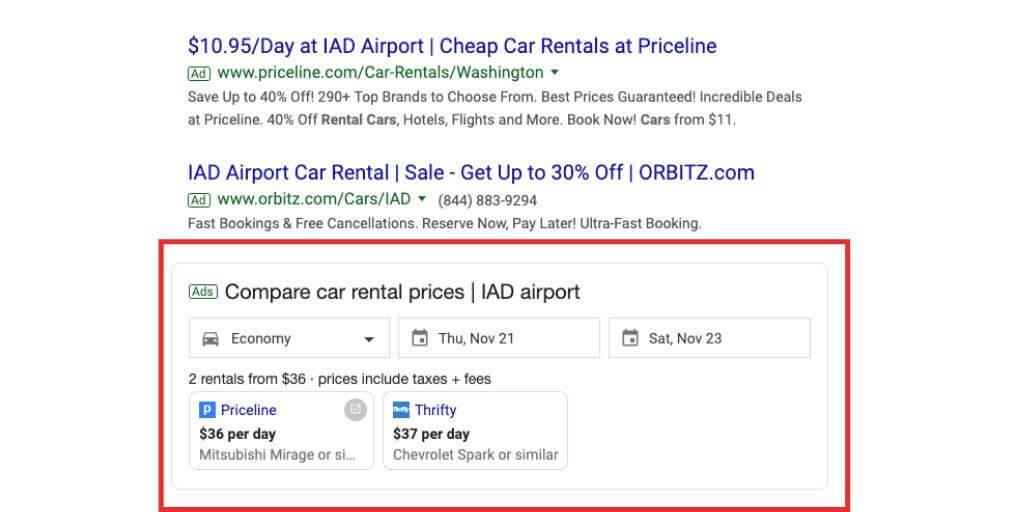Click the open-in-new-tab icon on Priceline card
This screenshot has width=1024, height=512.
click(x=355, y=409)
